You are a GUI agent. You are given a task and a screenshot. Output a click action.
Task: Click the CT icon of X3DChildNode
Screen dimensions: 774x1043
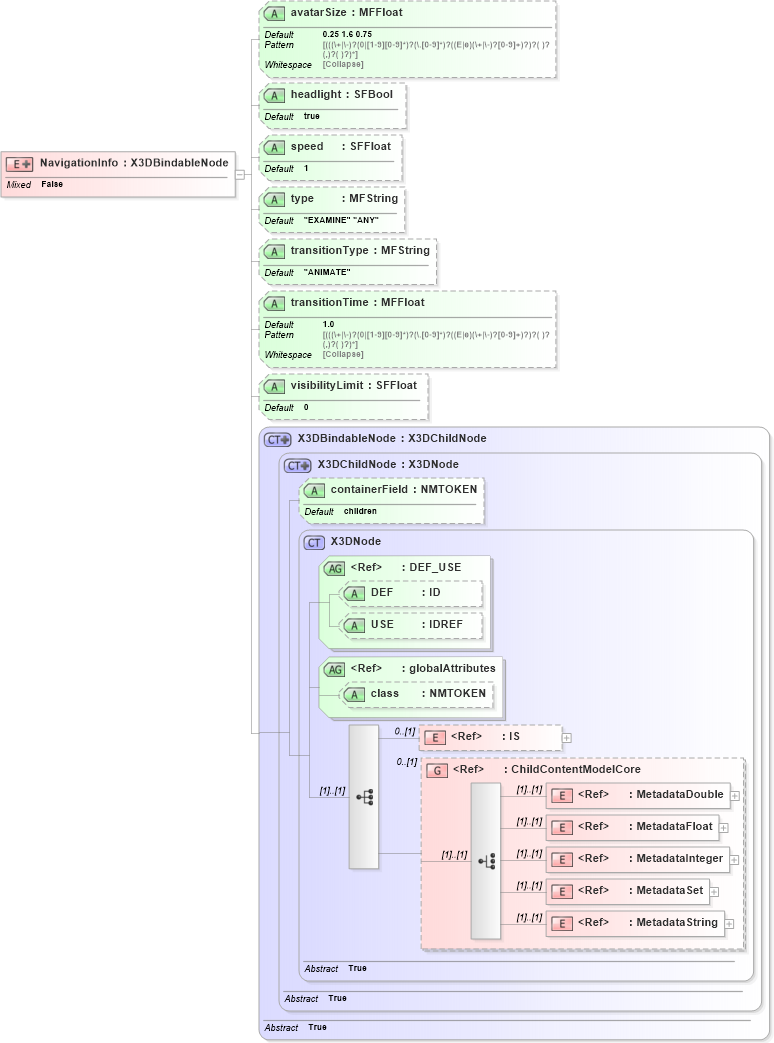coord(297,466)
